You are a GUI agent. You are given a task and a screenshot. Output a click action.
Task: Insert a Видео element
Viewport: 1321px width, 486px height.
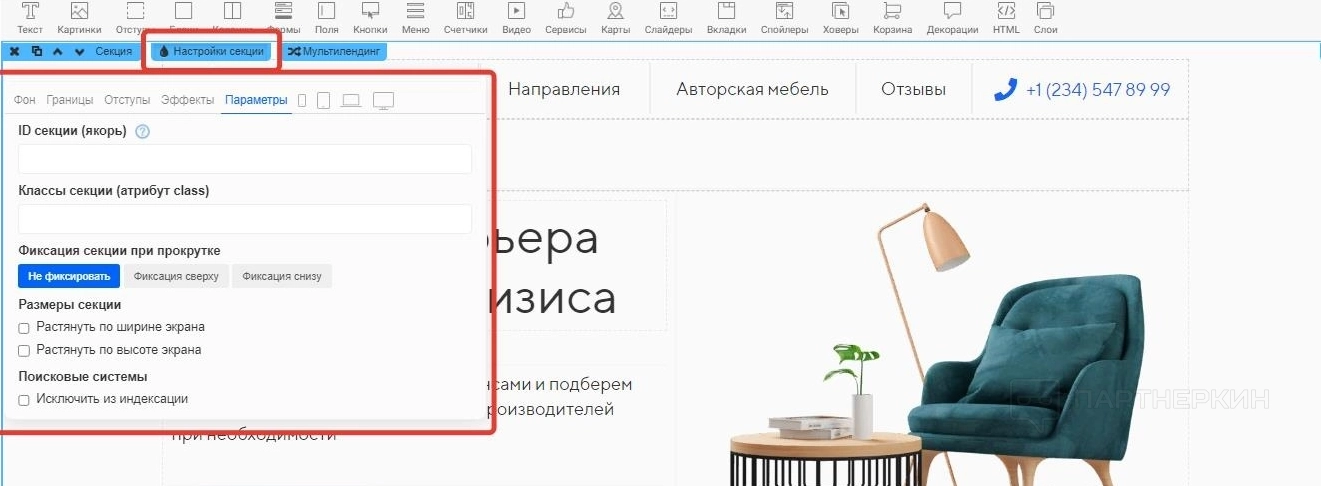click(x=516, y=18)
